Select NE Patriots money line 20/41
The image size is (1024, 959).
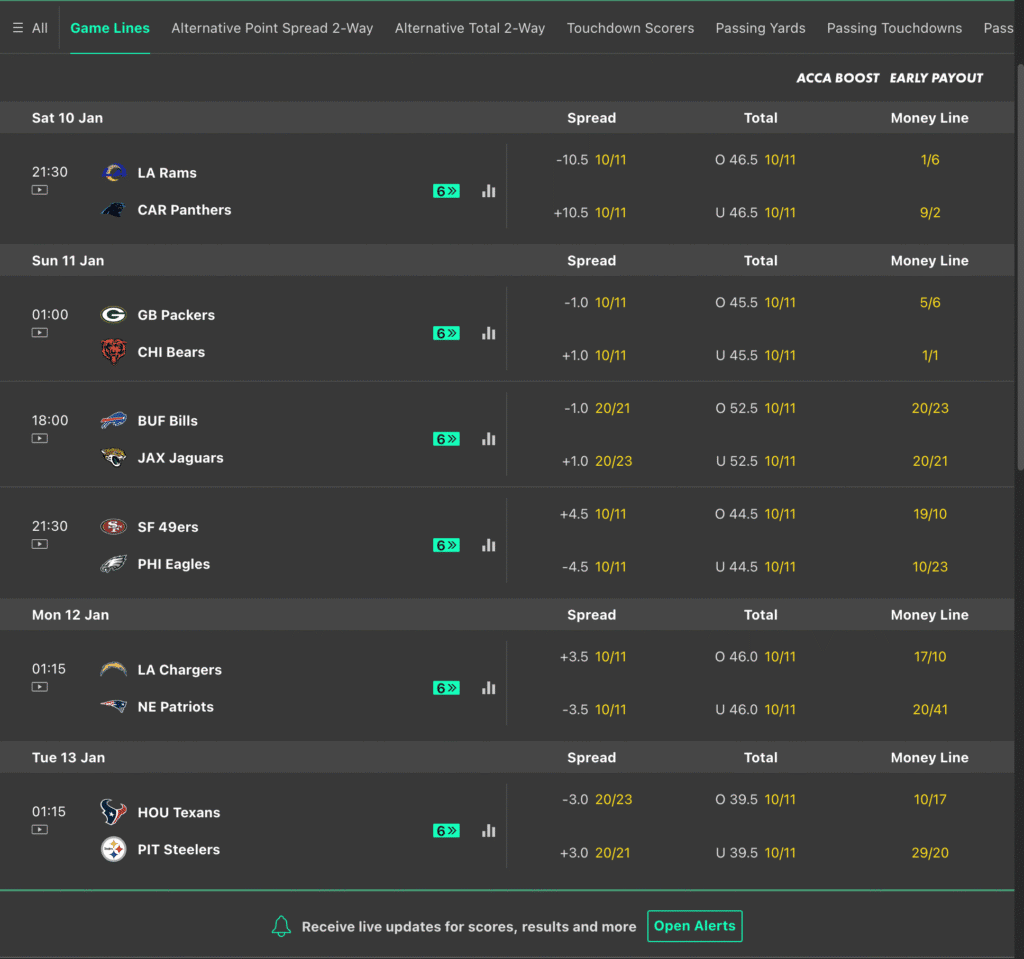point(930,709)
